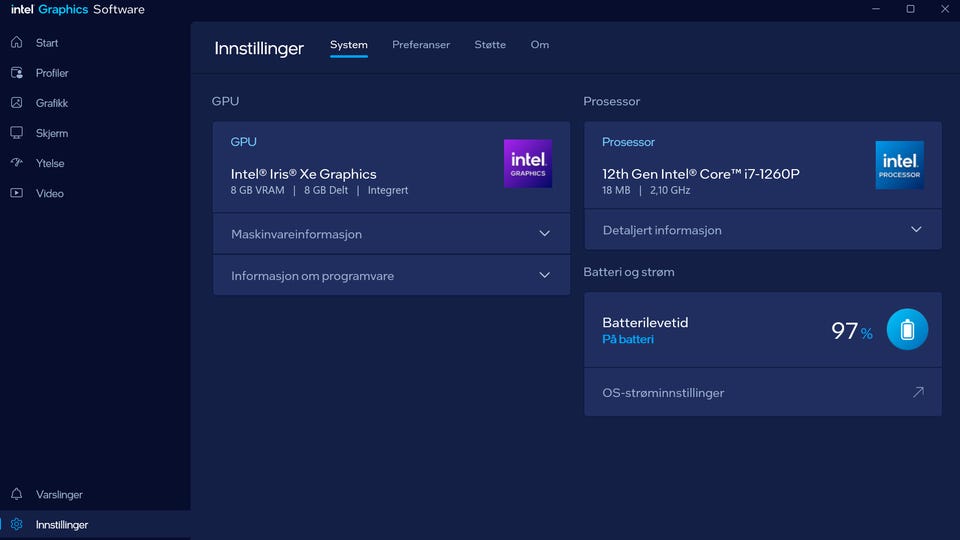Click the 2,10 GHz value
The width and height of the screenshot is (960, 540).
tap(670, 190)
